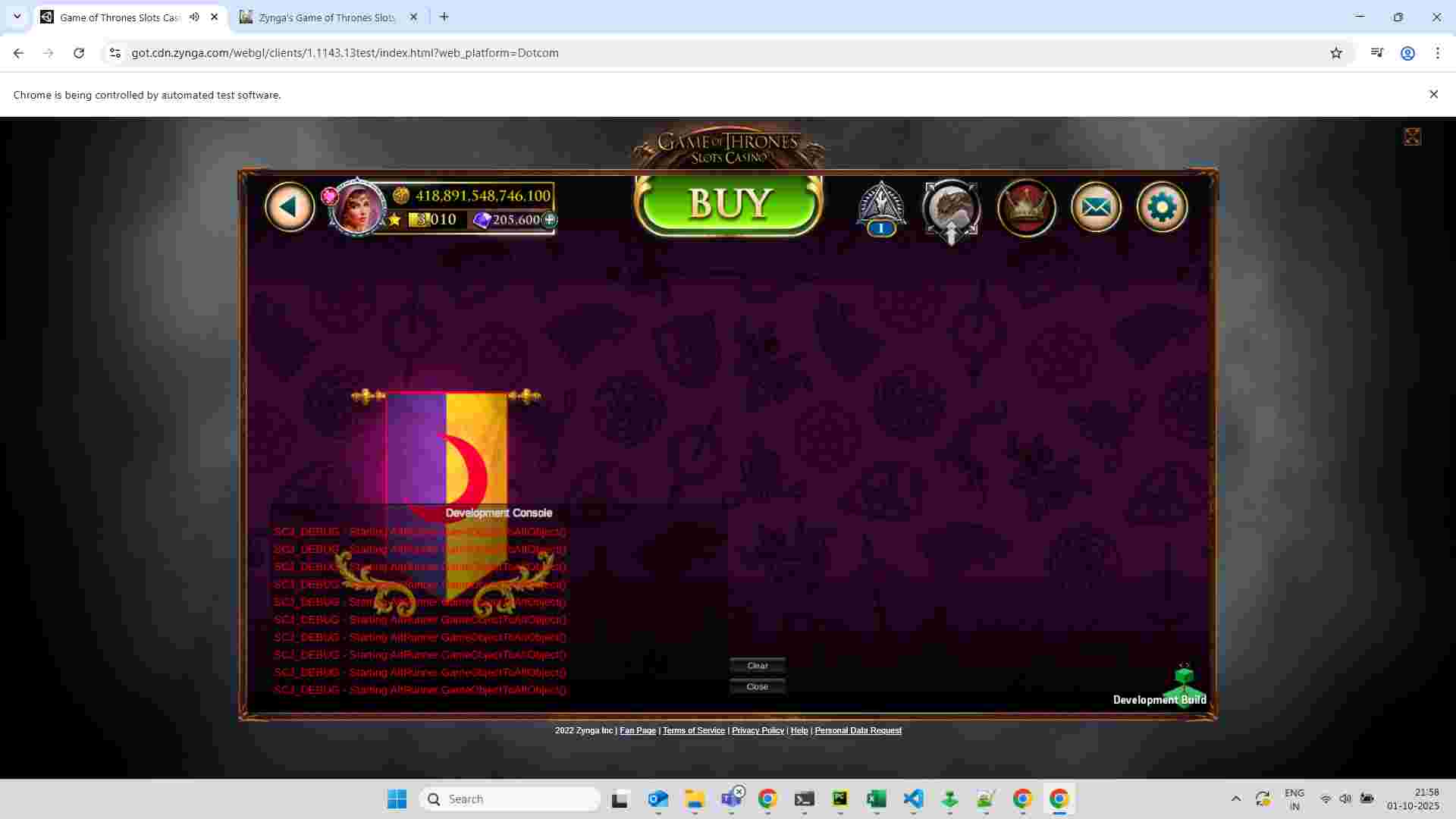This screenshot has height=819, width=1456.
Task: Open the mail inbox envelope icon
Action: click(x=1095, y=207)
